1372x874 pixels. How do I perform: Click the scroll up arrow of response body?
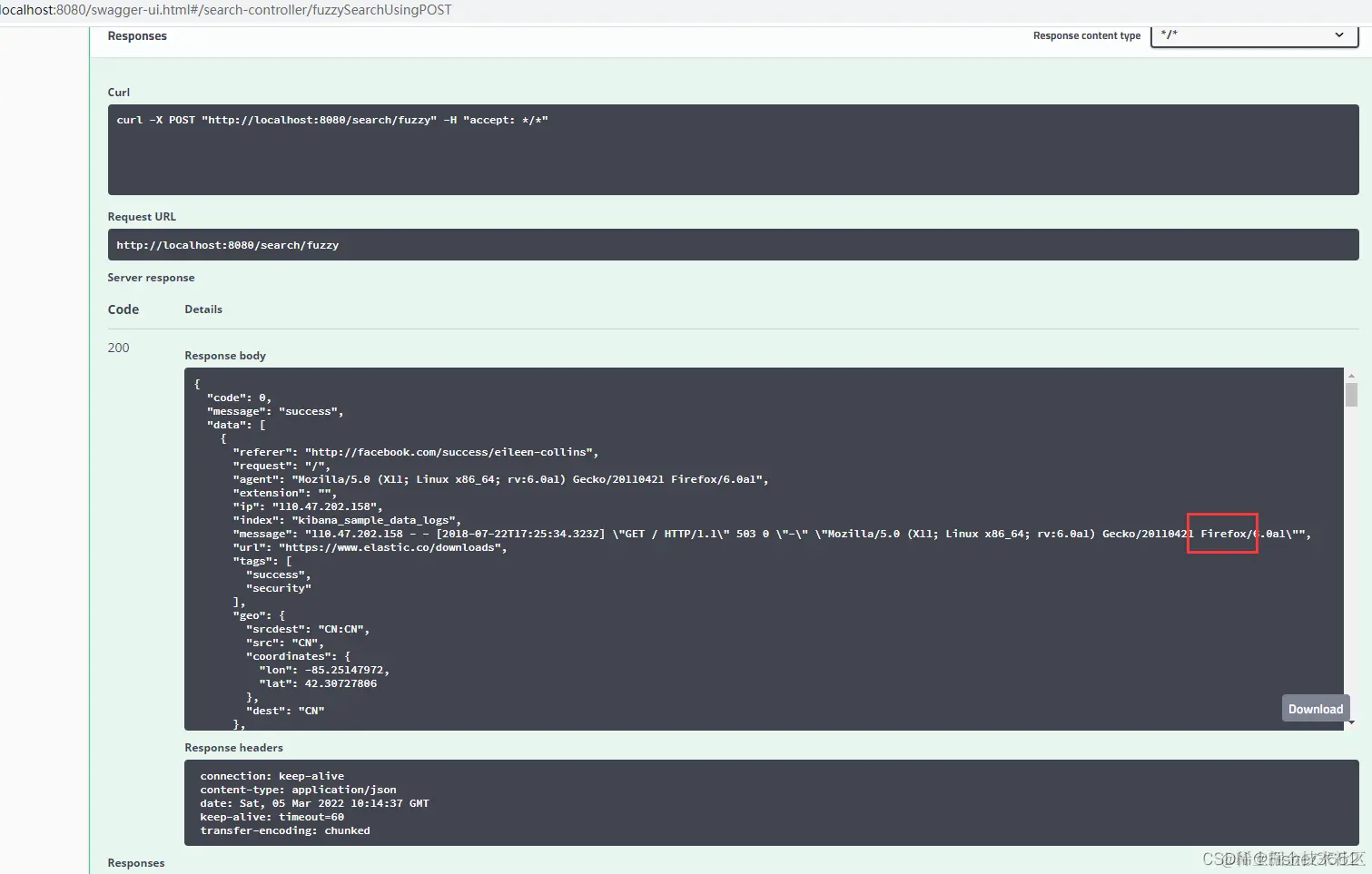click(1351, 374)
